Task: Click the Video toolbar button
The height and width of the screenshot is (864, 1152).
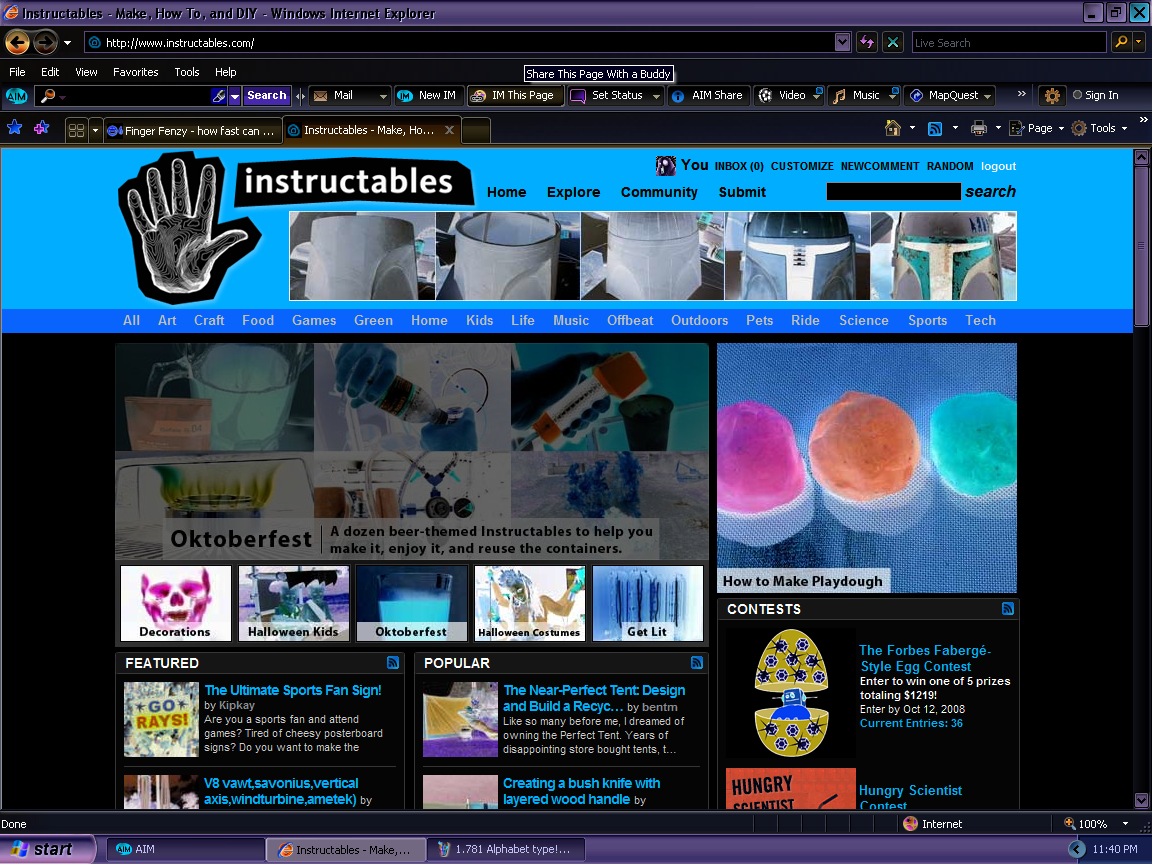Action: tap(789, 96)
